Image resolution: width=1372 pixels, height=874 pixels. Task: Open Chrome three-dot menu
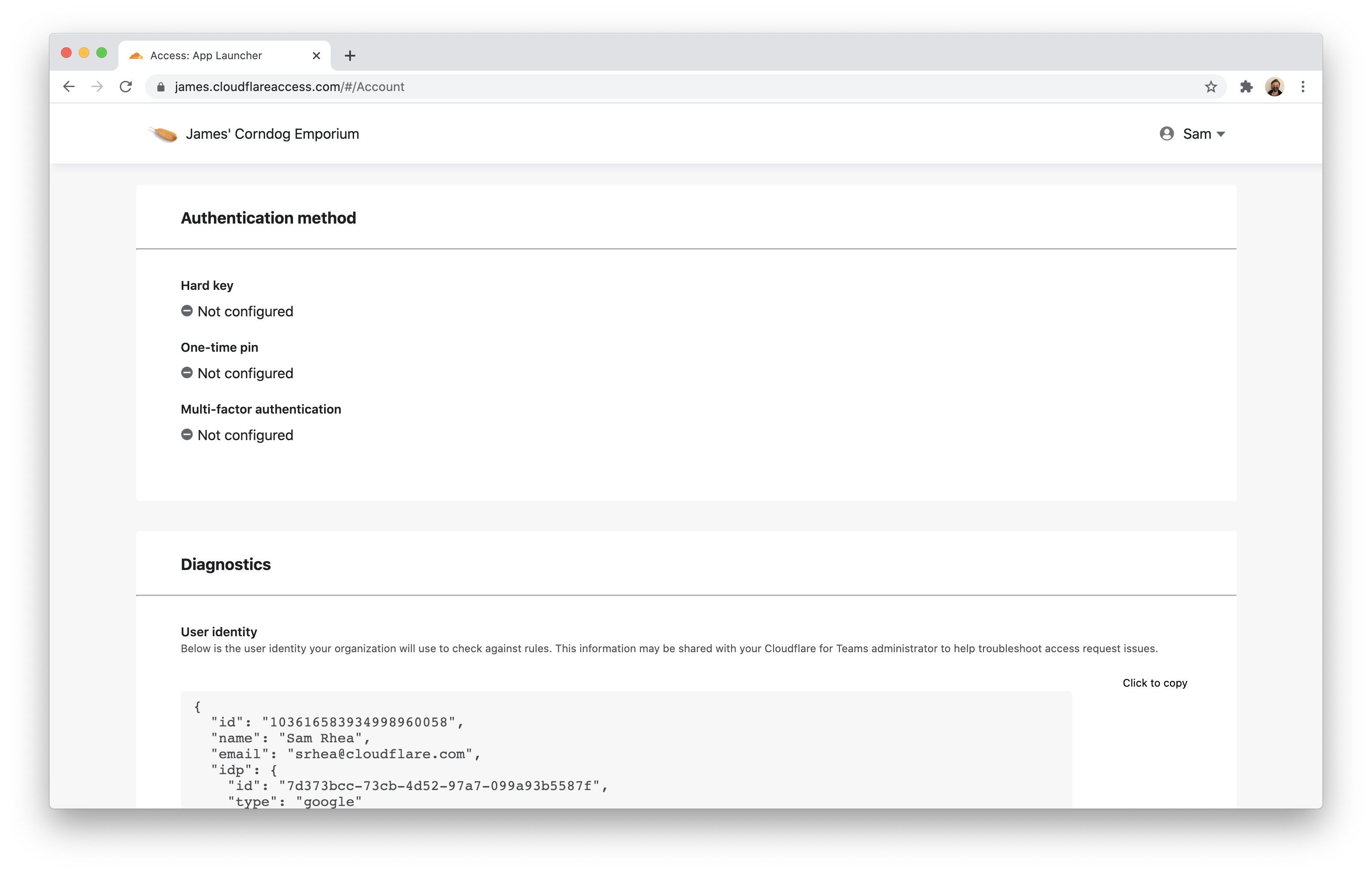1303,87
